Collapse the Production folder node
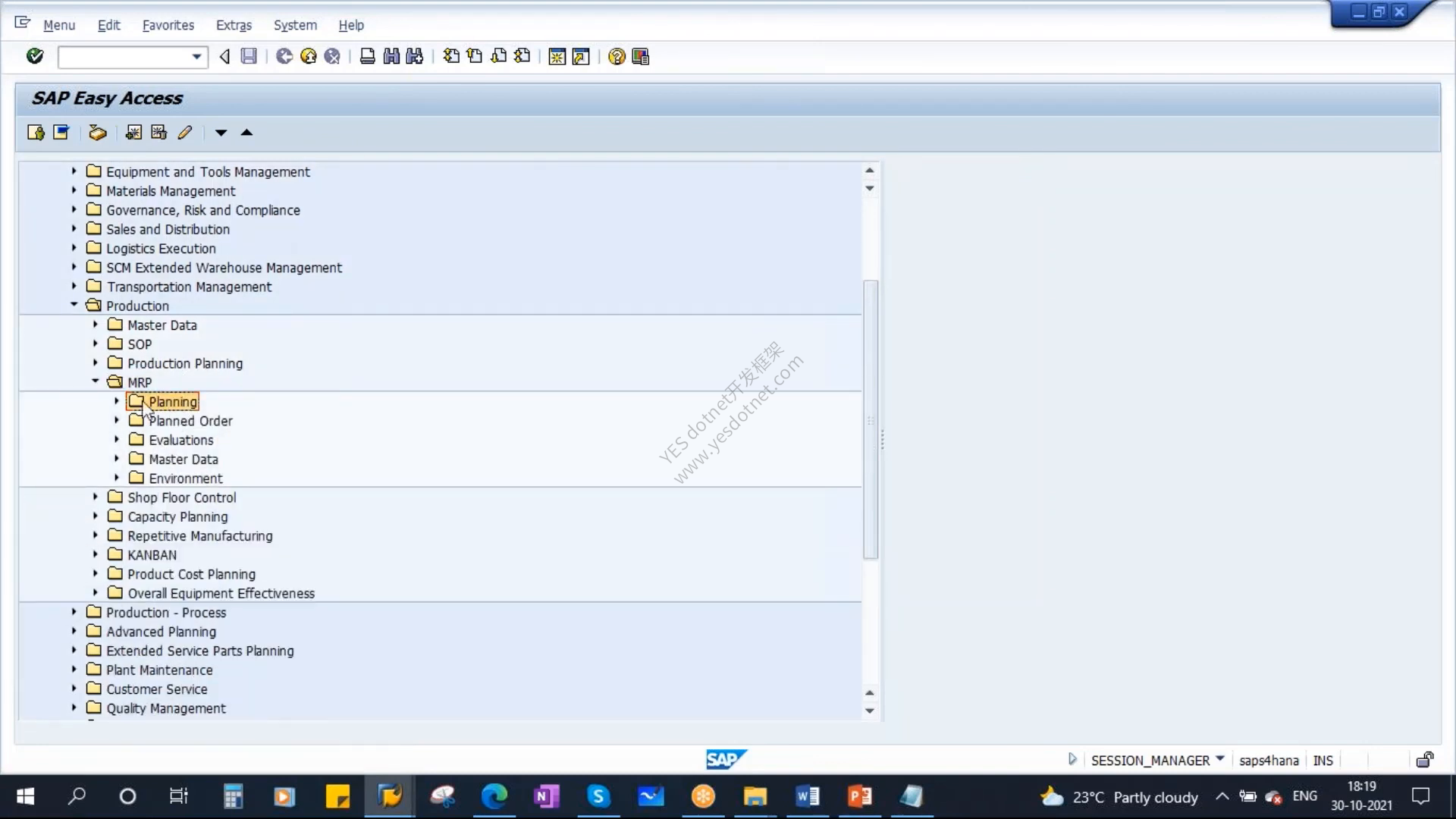The height and width of the screenshot is (819, 1456). click(74, 305)
